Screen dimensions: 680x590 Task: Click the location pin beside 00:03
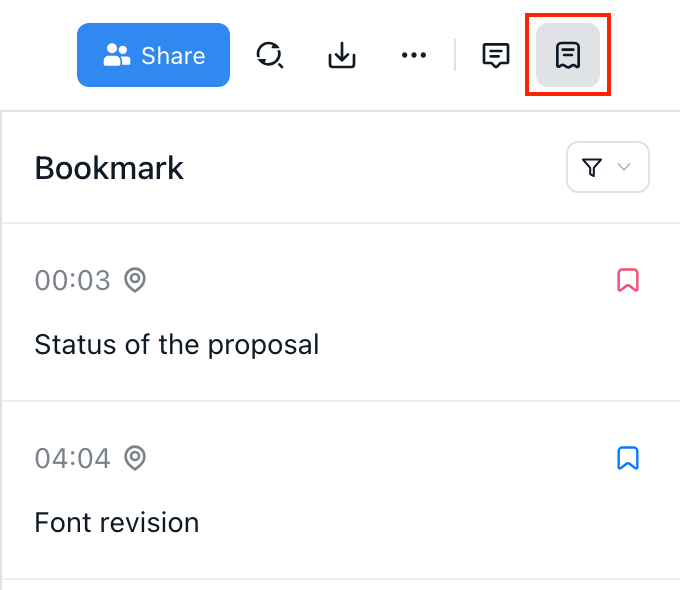(135, 280)
